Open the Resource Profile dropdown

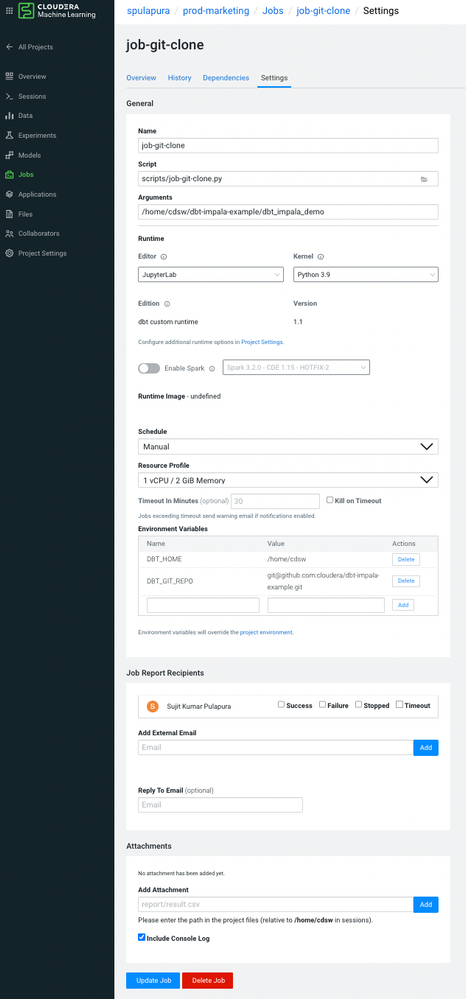point(288,480)
